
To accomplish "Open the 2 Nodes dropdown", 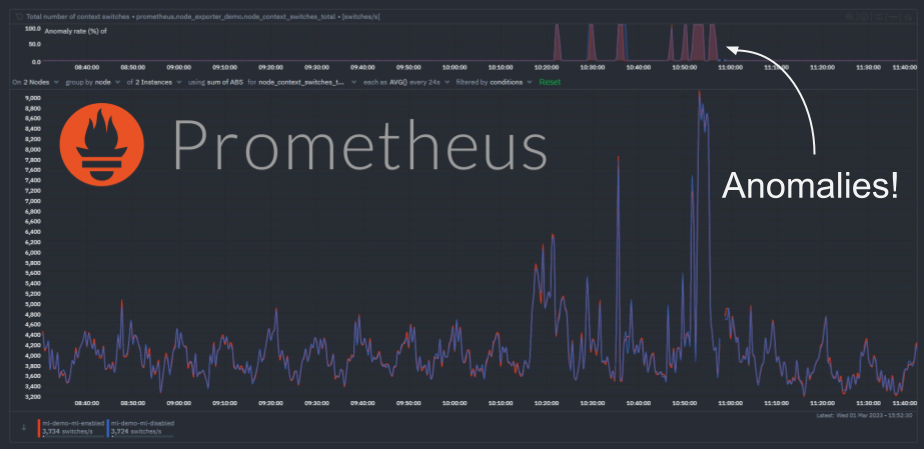I will (40, 82).
